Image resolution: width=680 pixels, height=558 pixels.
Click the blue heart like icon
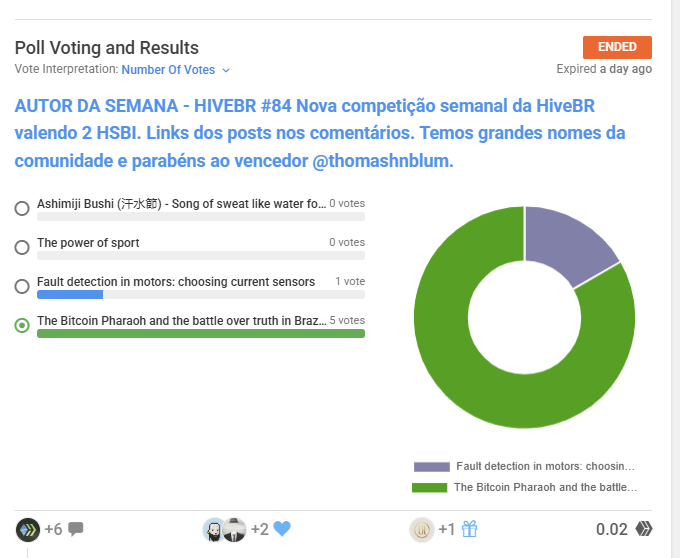(282, 529)
